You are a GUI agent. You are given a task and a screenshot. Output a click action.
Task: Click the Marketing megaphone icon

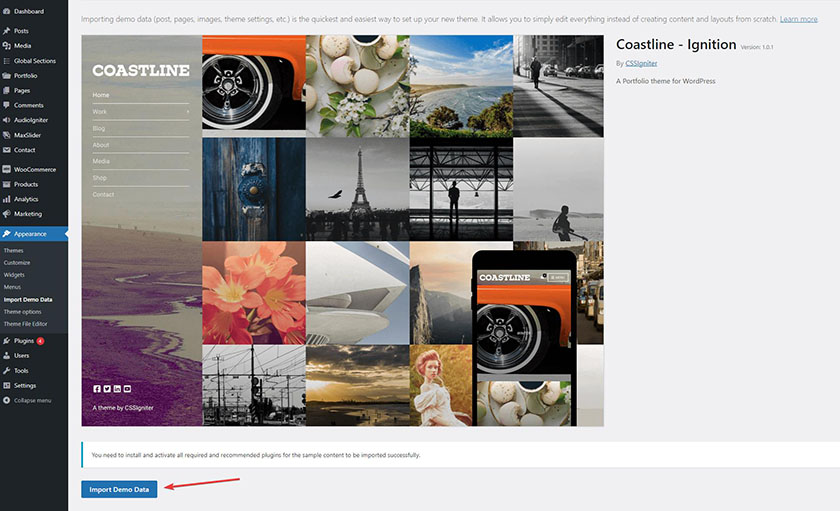click(6, 214)
